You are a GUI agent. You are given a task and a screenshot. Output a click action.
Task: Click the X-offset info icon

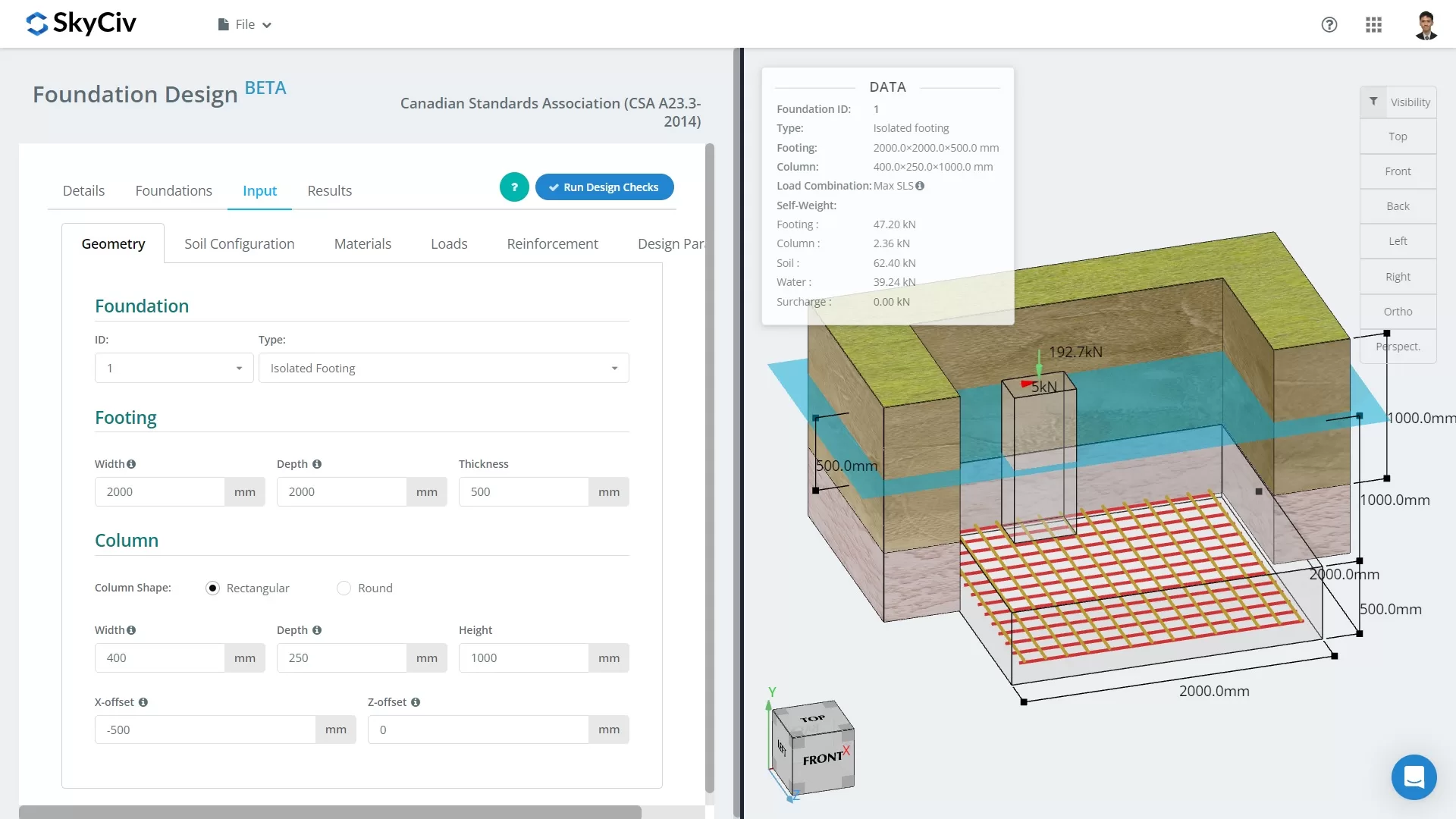[x=143, y=702]
